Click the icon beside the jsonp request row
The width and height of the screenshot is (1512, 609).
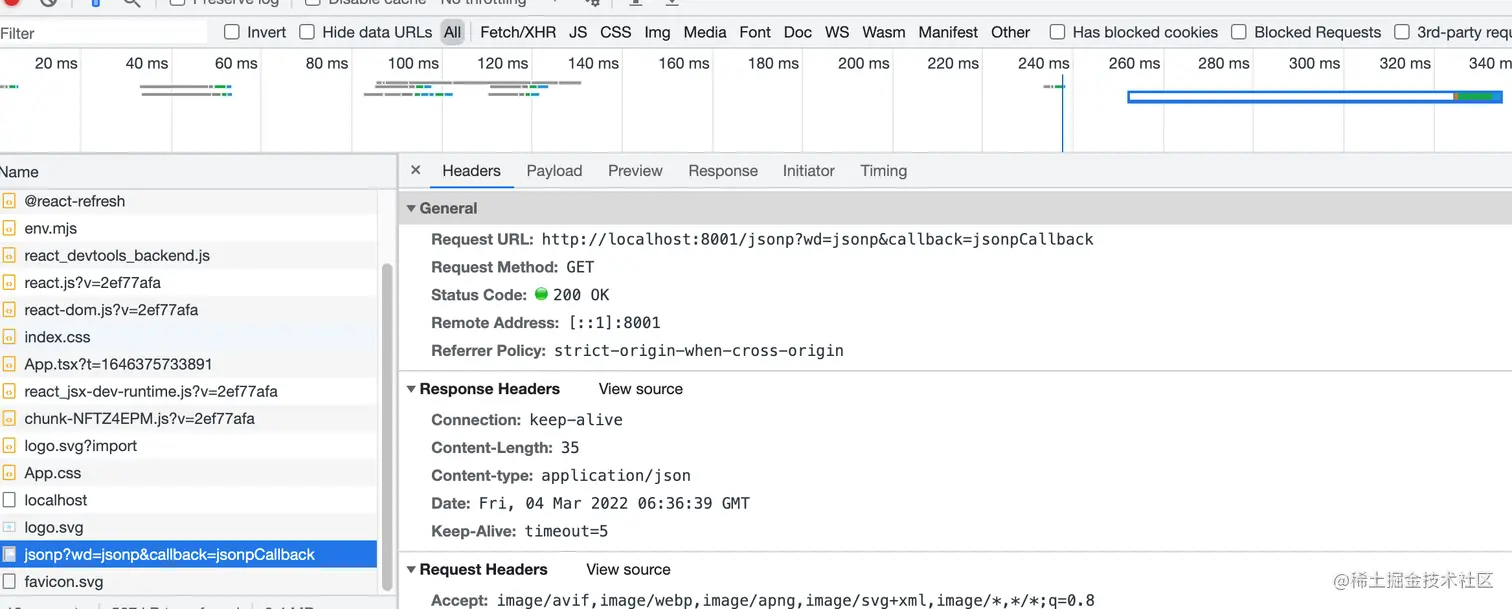(9, 554)
